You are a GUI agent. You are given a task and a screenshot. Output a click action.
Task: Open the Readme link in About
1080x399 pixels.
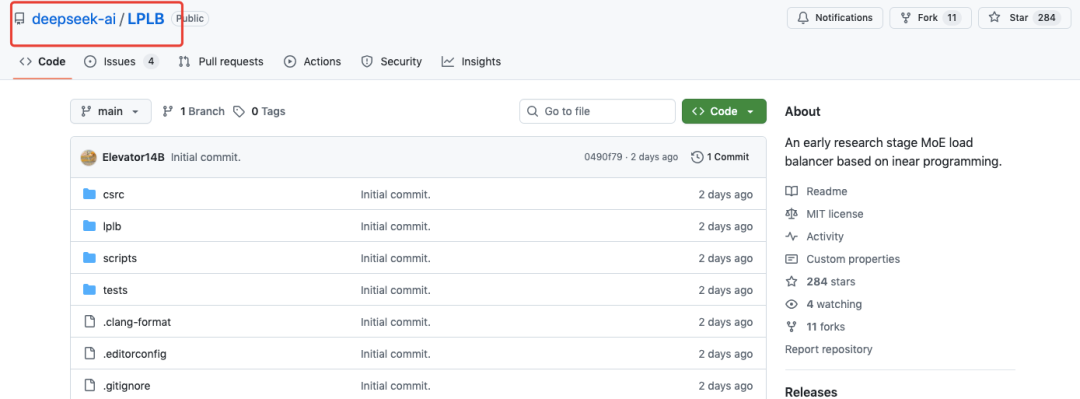pos(827,192)
